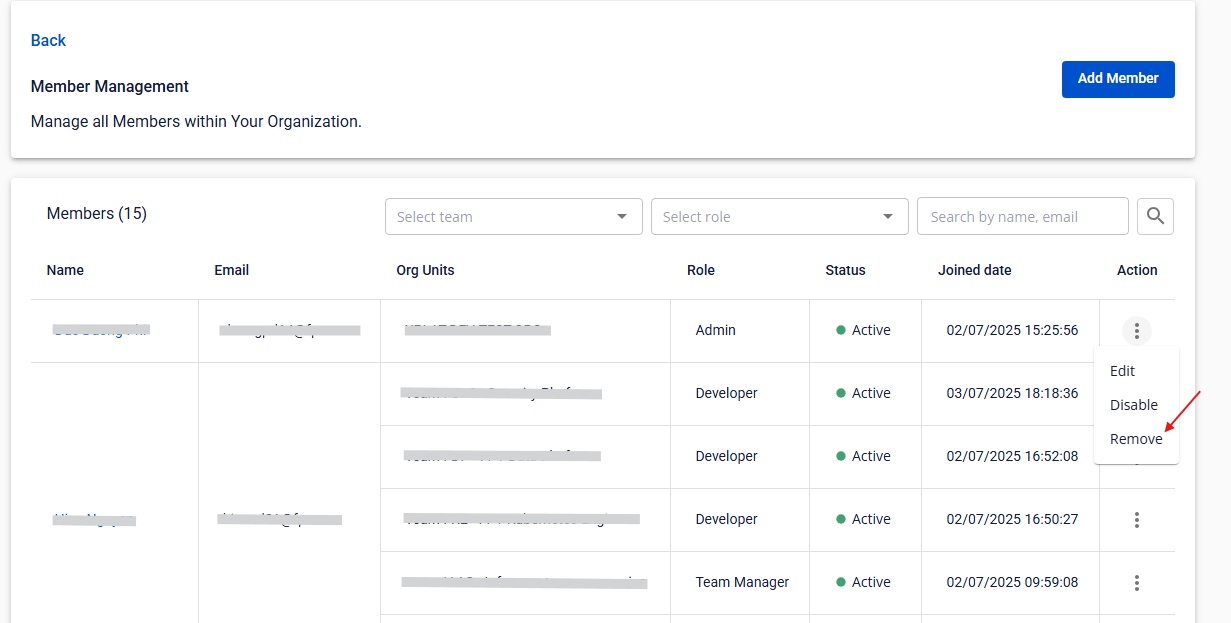The width and height of the screenshot is (1231, 623).
Task: Open three-dot menu for the Team Manager row
Action: pyautogui.click(x=1136, y=582)
